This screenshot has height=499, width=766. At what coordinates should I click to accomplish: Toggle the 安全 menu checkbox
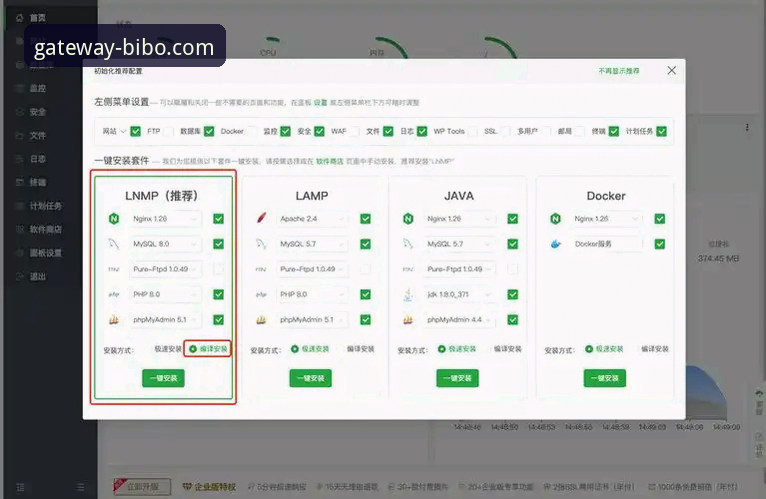point(319,131)
